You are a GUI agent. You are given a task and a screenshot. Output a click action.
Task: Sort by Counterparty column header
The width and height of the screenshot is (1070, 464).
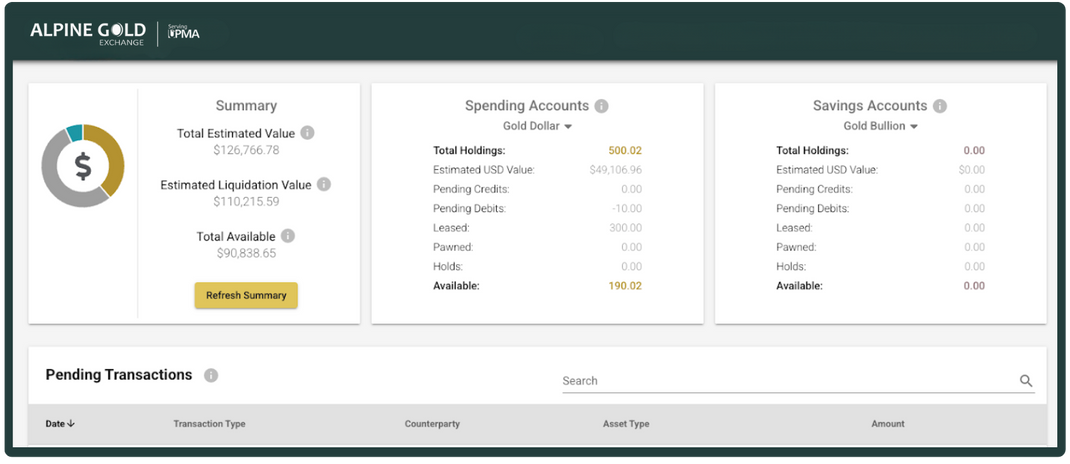click(x=432, y=424)
